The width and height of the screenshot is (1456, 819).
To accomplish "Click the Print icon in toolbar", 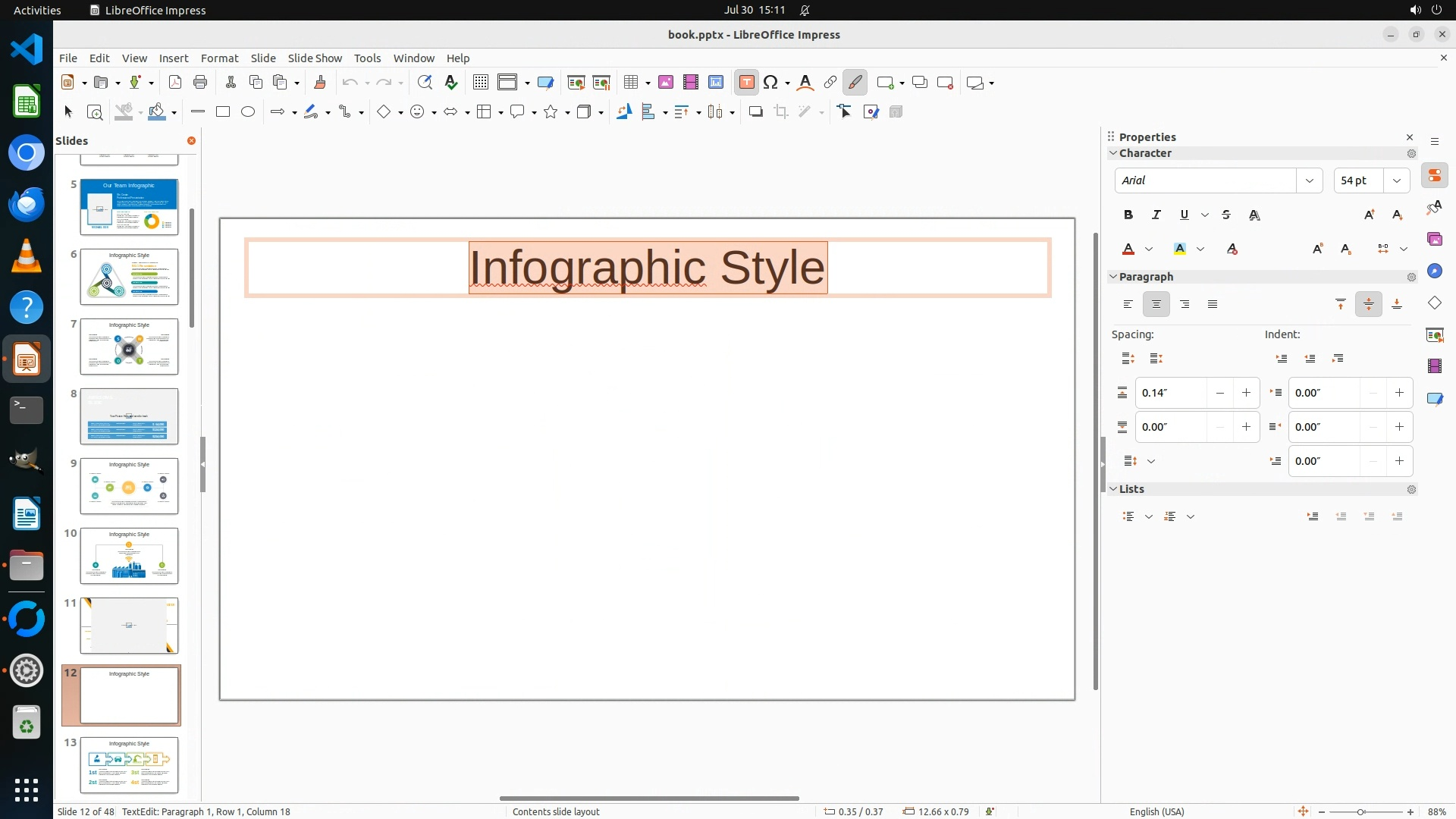I will [200, 83].
